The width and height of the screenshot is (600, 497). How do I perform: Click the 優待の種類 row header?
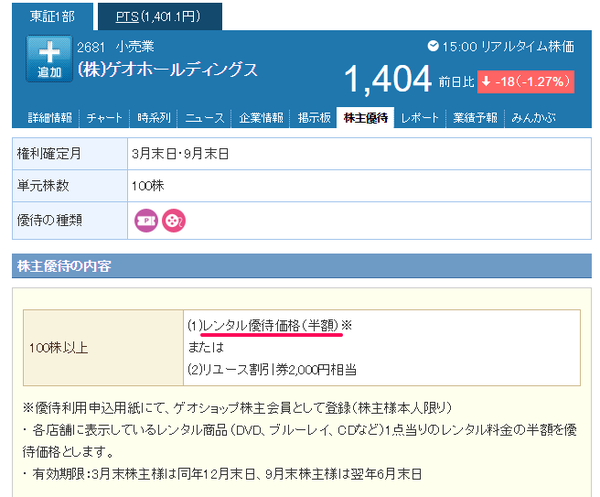70,221
